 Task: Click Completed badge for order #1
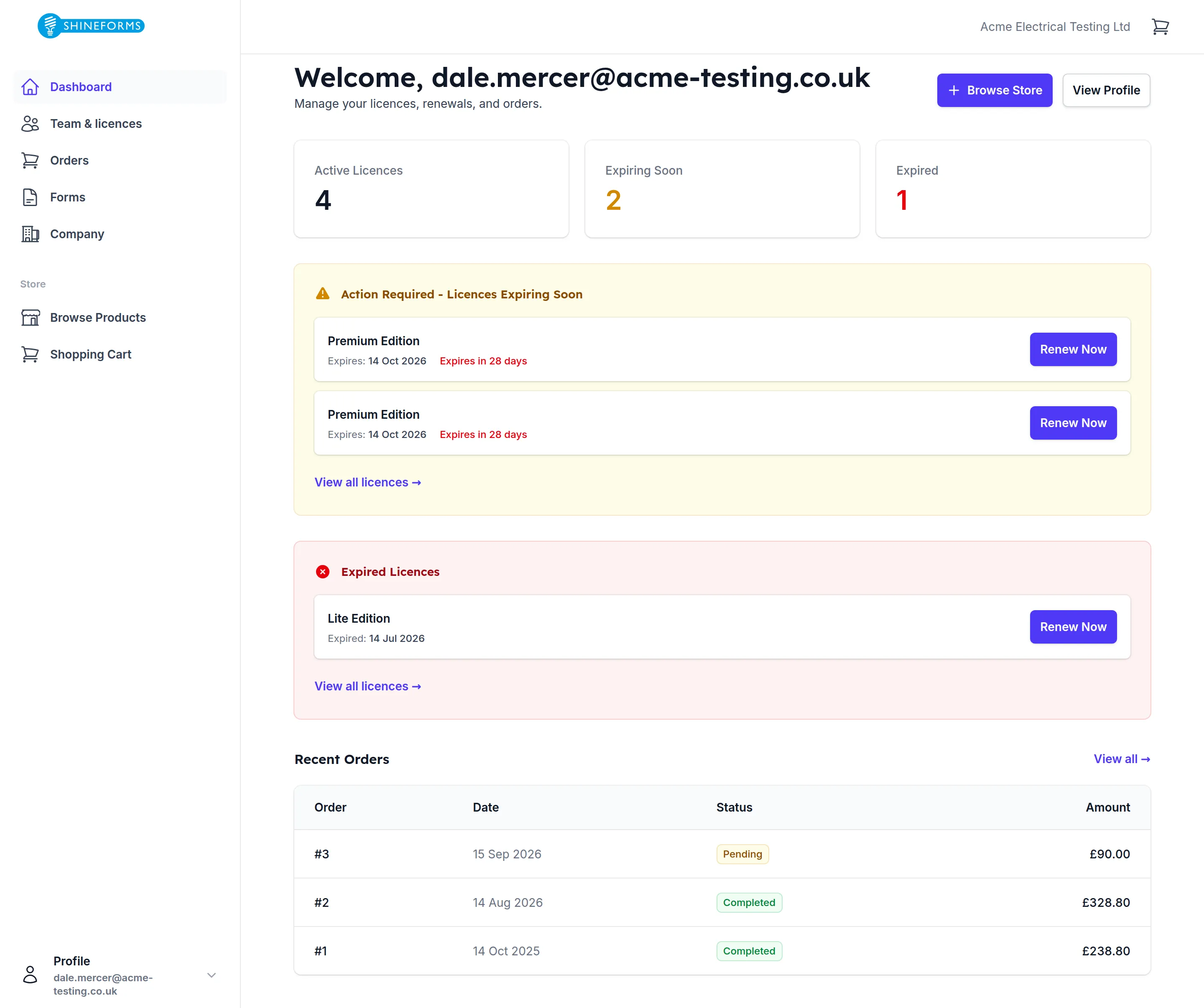coord(749,951)
